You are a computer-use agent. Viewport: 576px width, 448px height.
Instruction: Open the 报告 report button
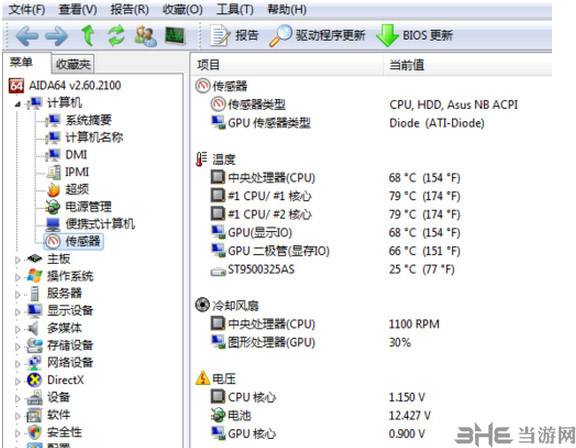234,36
